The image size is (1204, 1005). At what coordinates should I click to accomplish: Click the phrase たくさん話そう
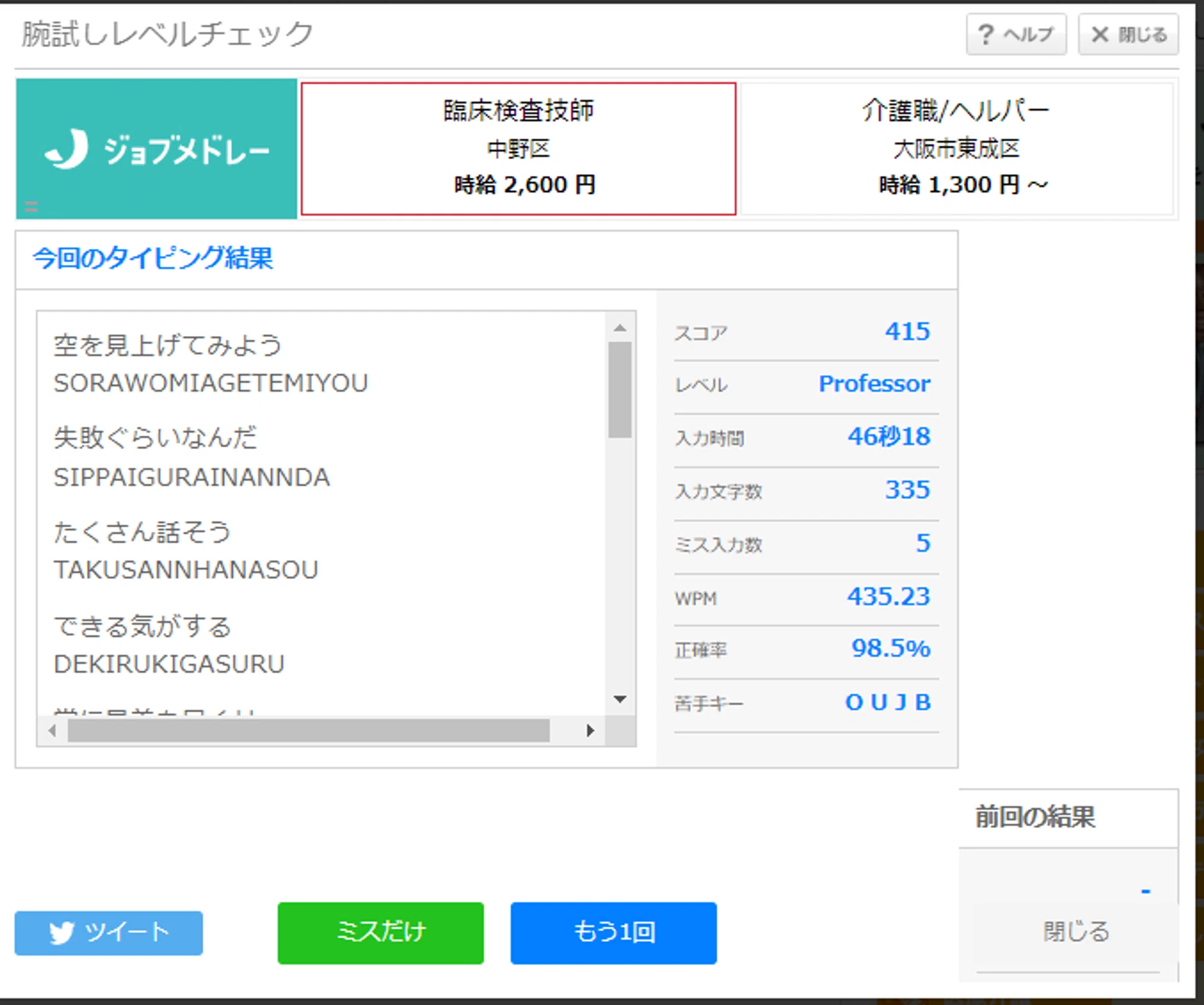(143, 532)
